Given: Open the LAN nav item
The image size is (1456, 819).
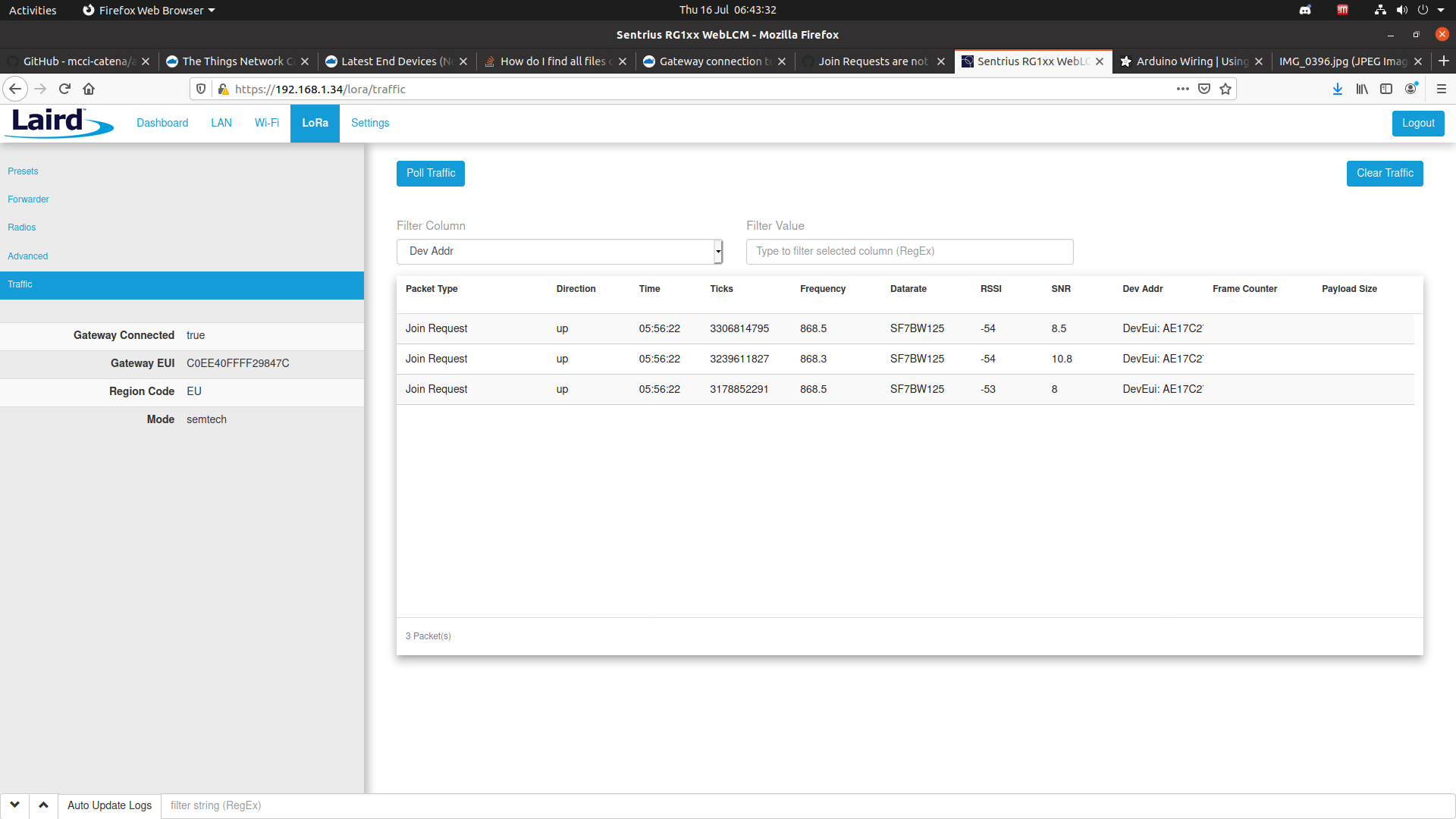Looking at the screenshot, I should pos(221,123).
